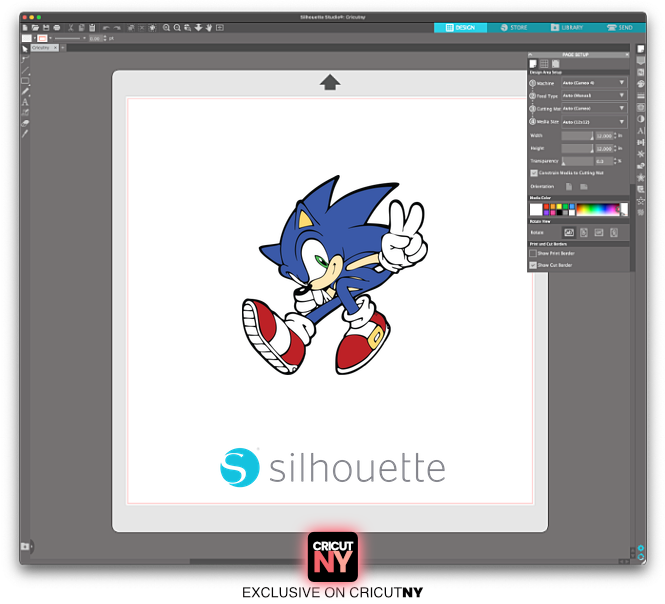Switch to the STORE tab
Screen dimensions: 665x604
pyautogui.click(x=514, y=28)
